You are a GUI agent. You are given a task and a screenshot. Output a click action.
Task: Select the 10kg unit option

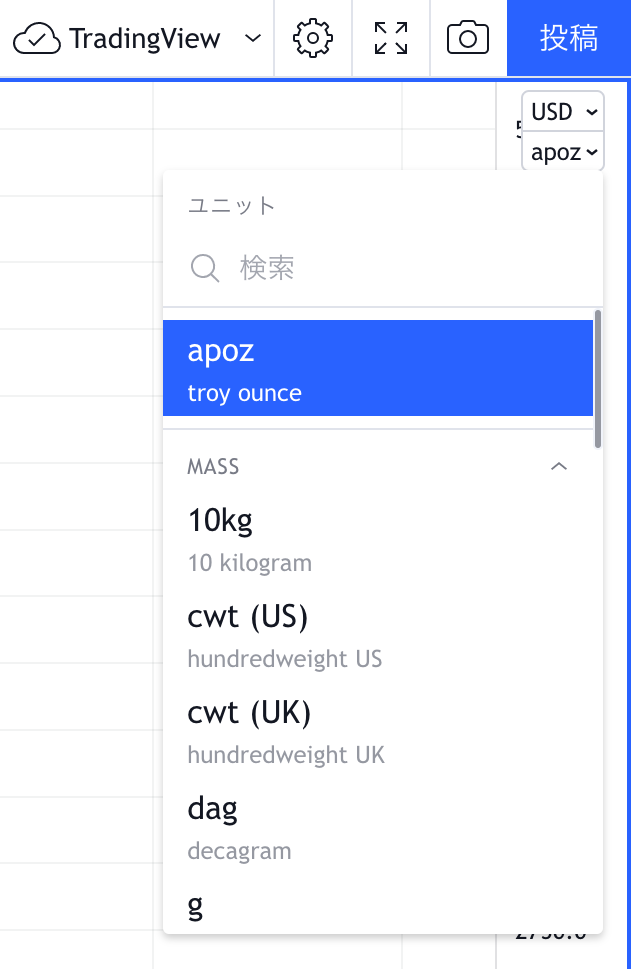point(378,538)
